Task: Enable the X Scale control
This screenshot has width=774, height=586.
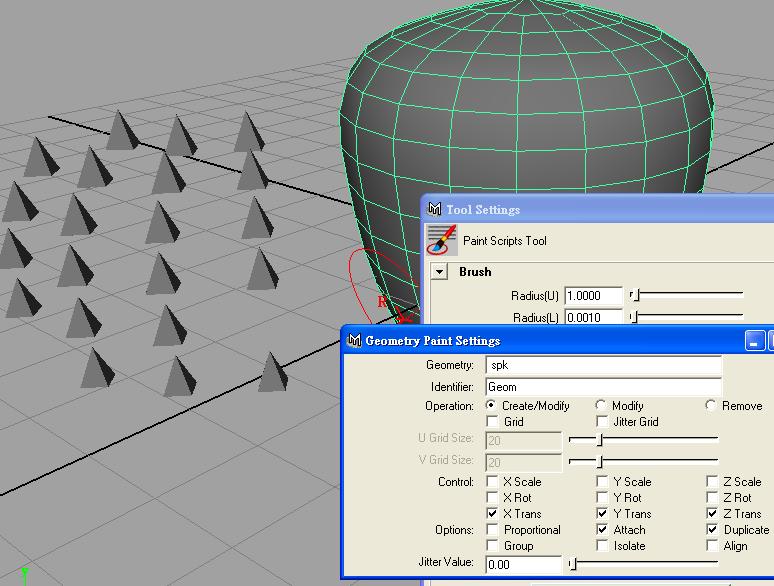Action: click(x=492, y=481)
